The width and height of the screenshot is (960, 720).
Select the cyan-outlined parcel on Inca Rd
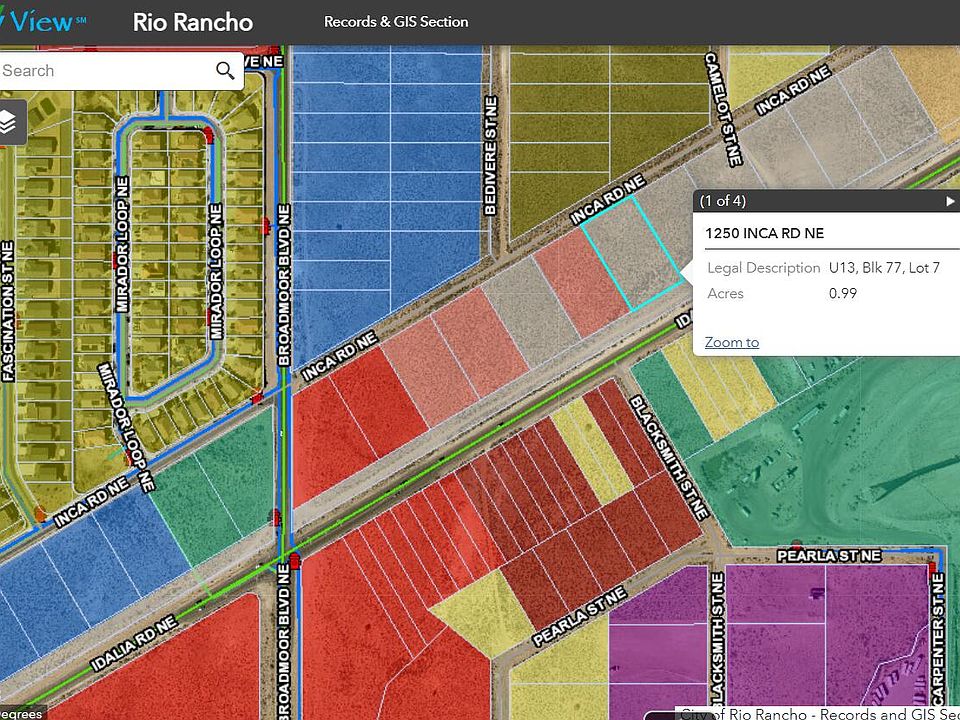pos(632,253)
